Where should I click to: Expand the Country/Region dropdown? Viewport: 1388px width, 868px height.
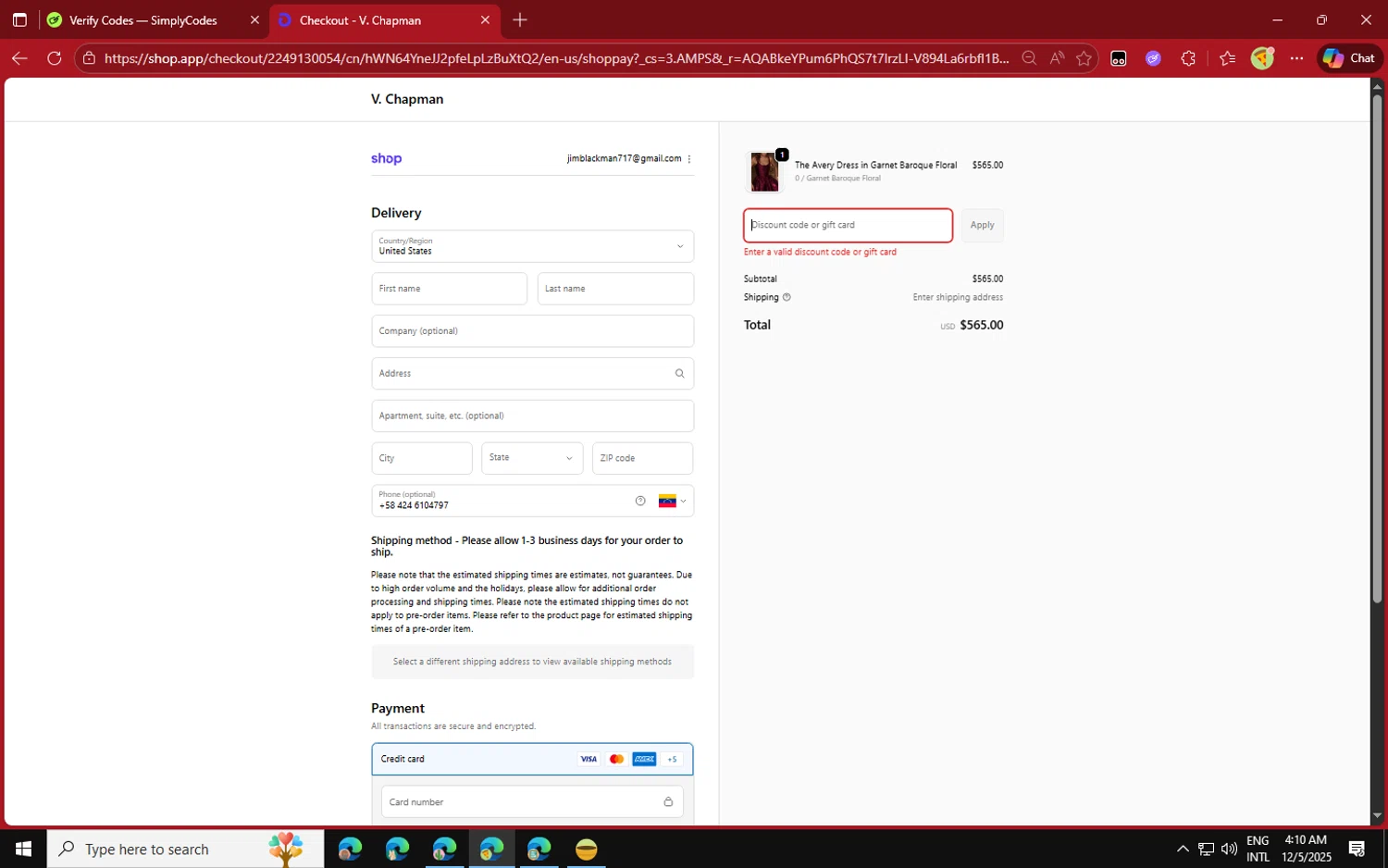(532, 246)
